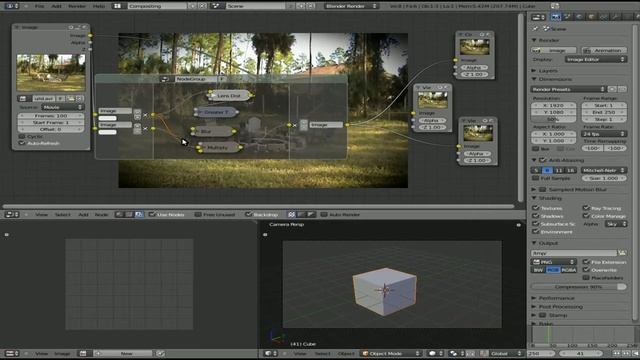Click the Lens Distortion node
The width and height of the screenshot is (640, 360).
(229, 96)
